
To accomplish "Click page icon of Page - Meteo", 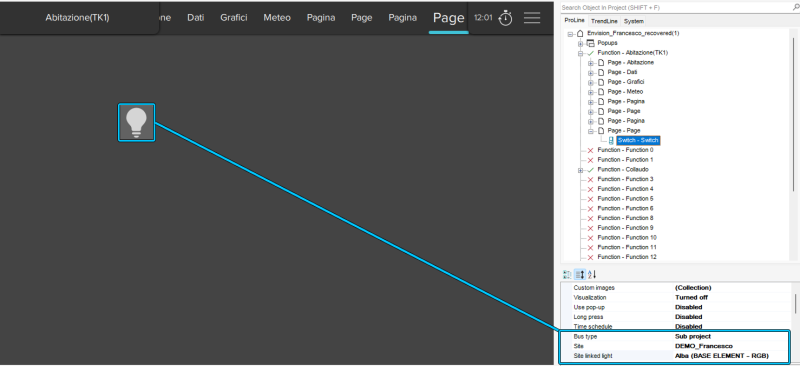I will (x=601, y=91).
